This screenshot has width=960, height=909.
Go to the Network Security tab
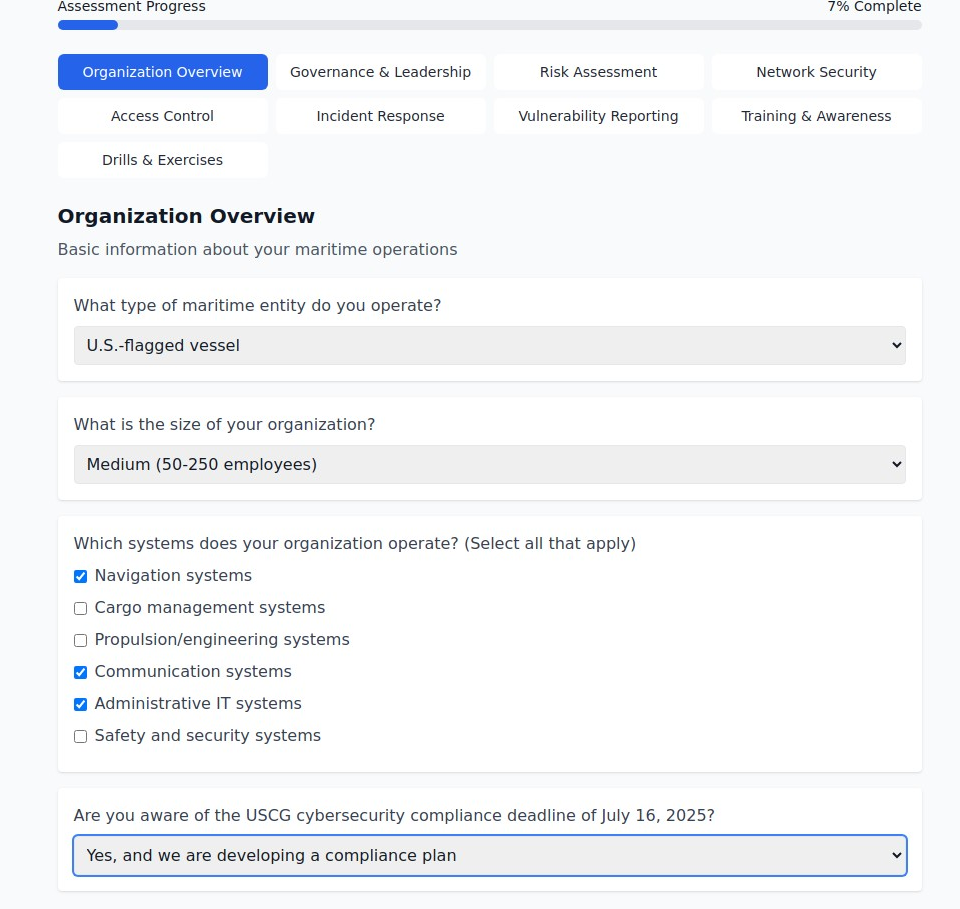coord(816,72)
